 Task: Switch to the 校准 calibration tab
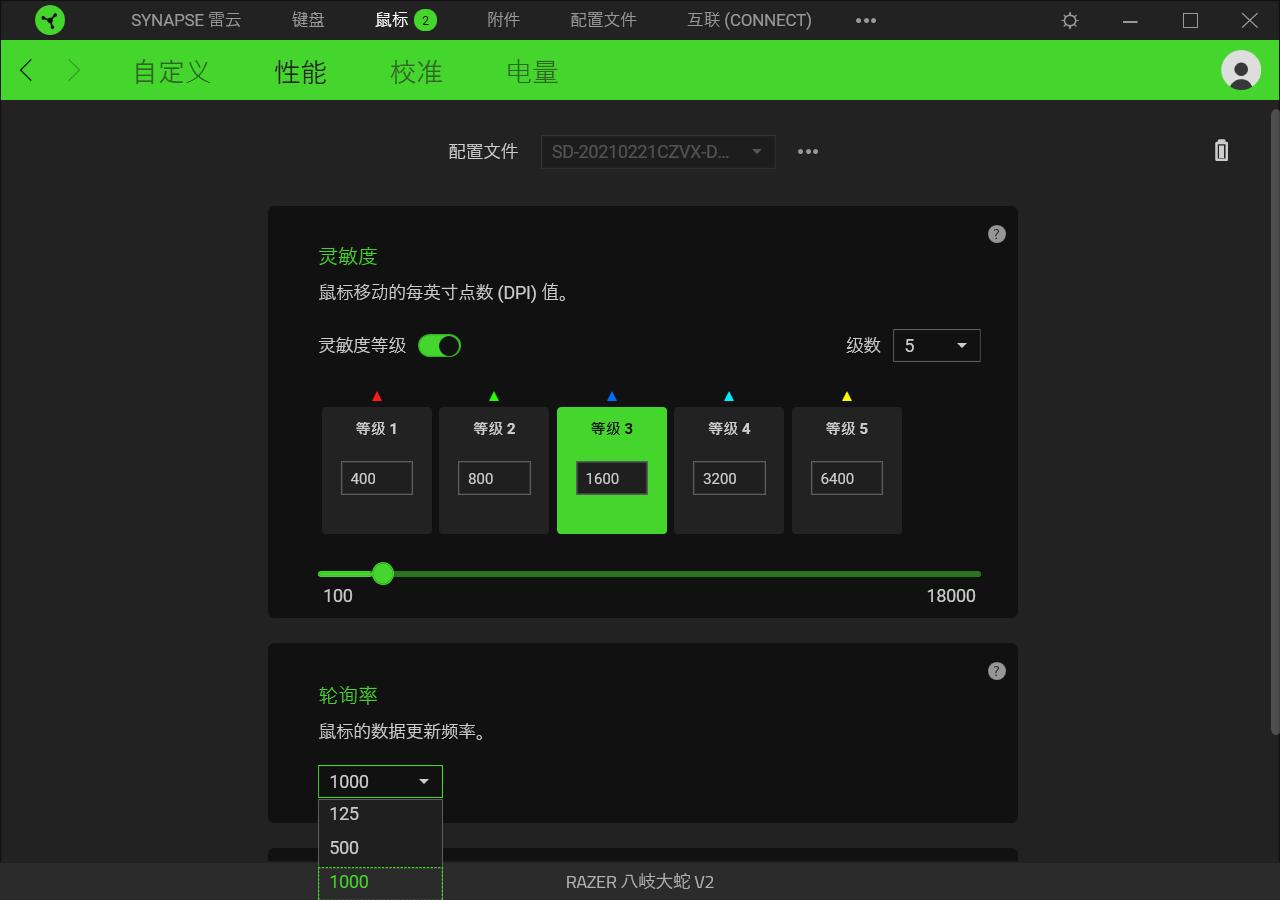[x=415, y=71]
